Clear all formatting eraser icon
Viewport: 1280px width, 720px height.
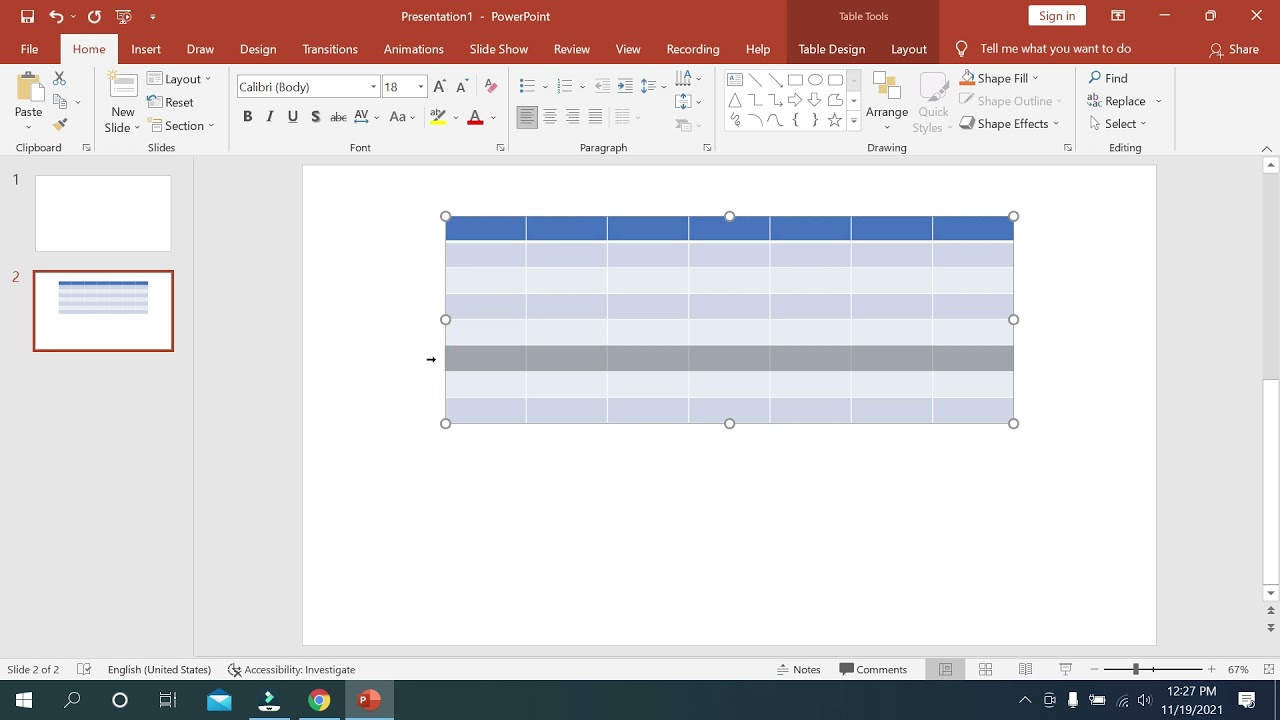pos(491,87)
